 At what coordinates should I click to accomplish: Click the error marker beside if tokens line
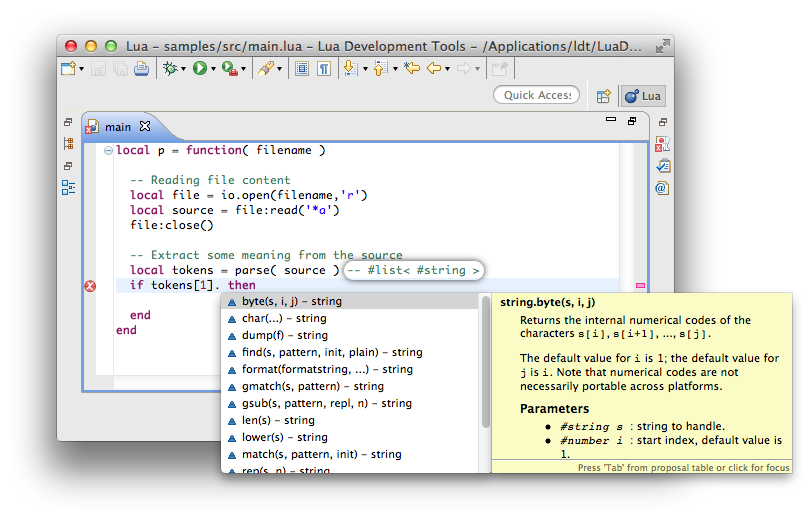point(90,286)
